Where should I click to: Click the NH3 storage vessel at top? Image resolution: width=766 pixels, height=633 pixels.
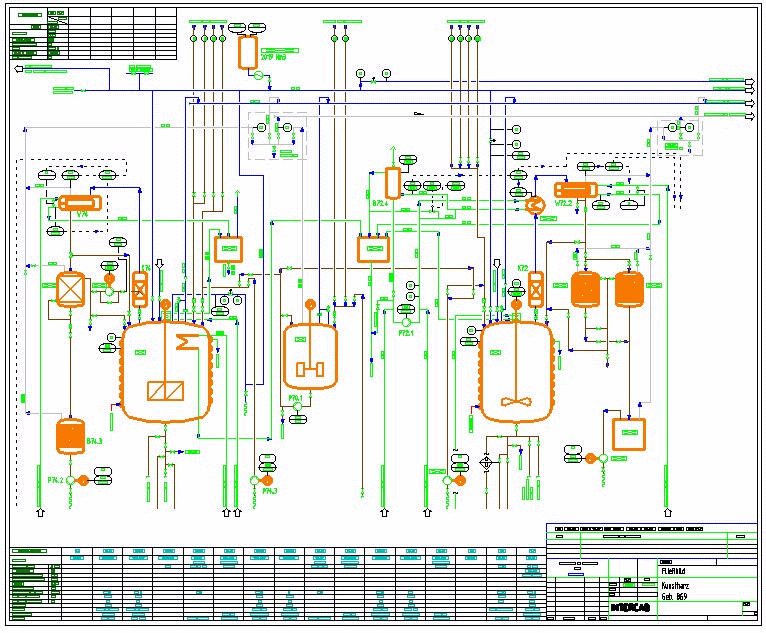[x=248, y=52]
